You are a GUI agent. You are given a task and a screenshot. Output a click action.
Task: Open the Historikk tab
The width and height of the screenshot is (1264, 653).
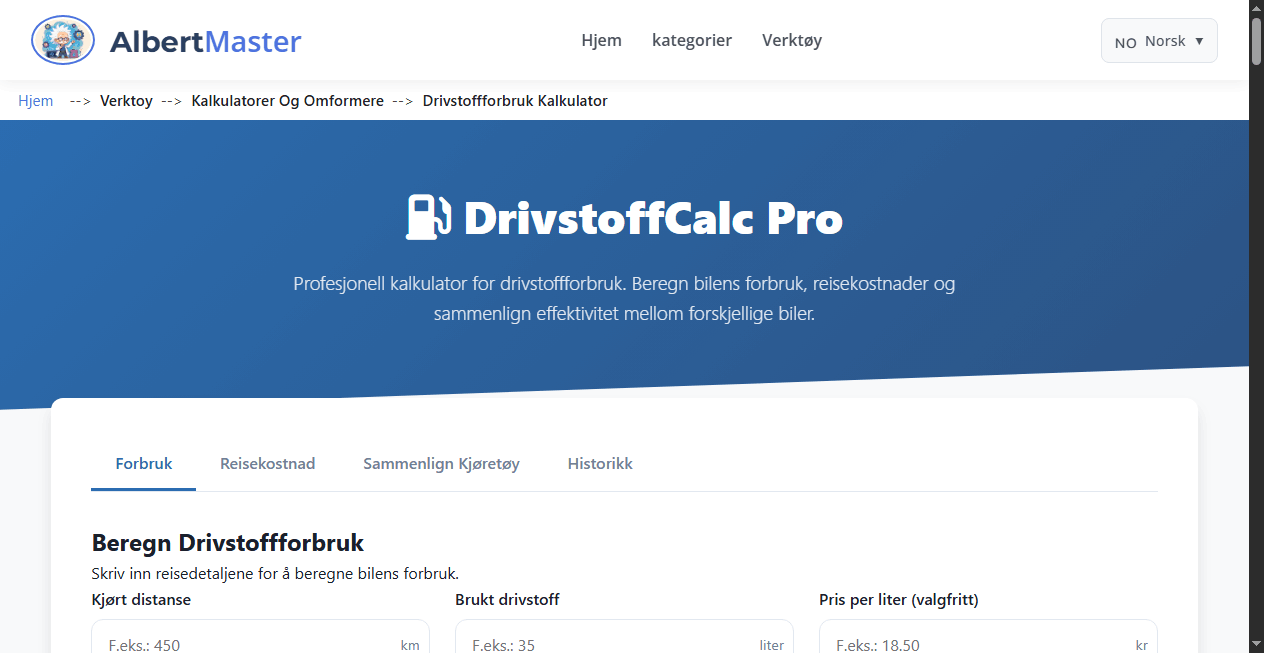(x=600, y=463)
